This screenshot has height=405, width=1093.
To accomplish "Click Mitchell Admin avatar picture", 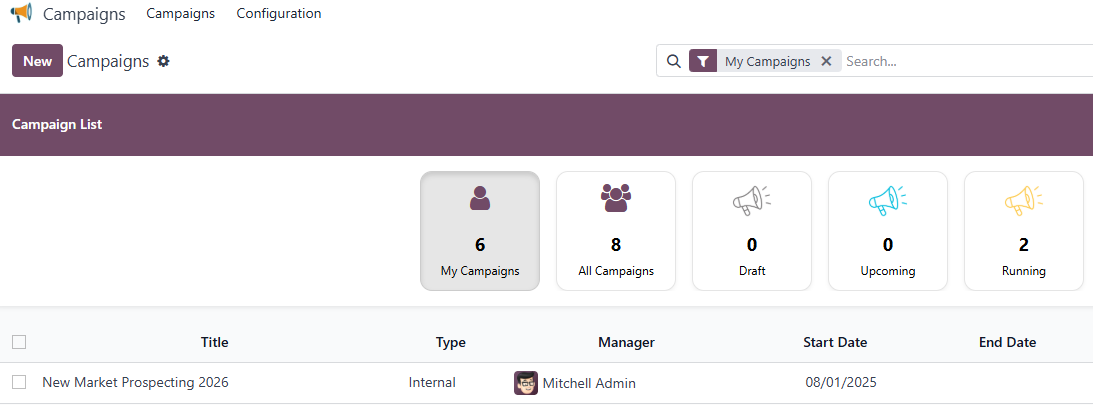I will (526, 383).
